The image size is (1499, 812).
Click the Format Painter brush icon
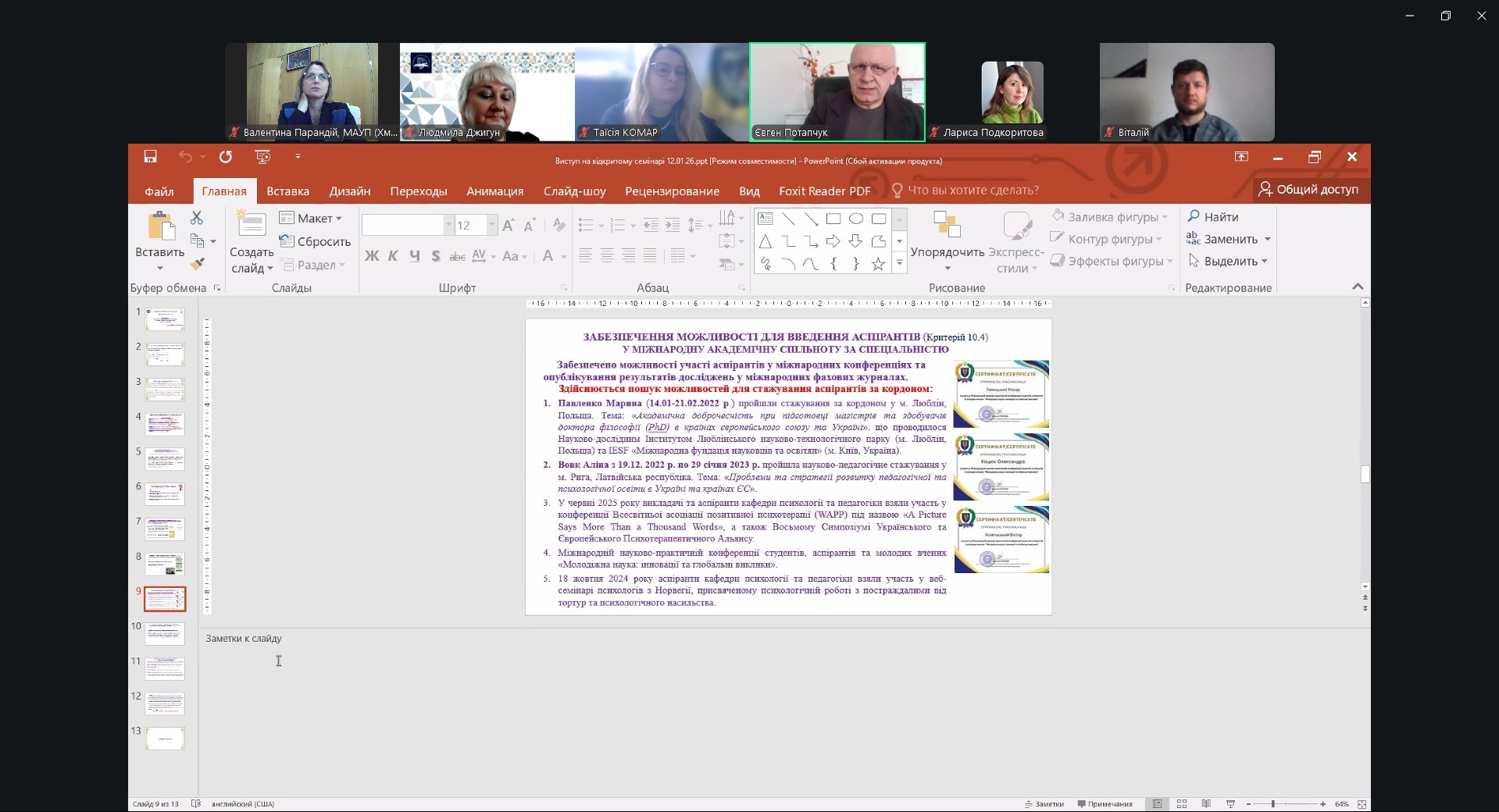(198, 265)
